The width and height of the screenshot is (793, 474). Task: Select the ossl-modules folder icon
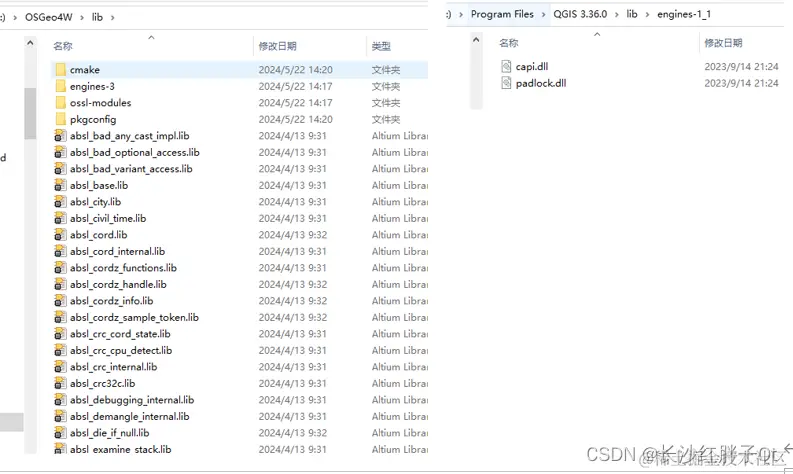pos(61,103)
